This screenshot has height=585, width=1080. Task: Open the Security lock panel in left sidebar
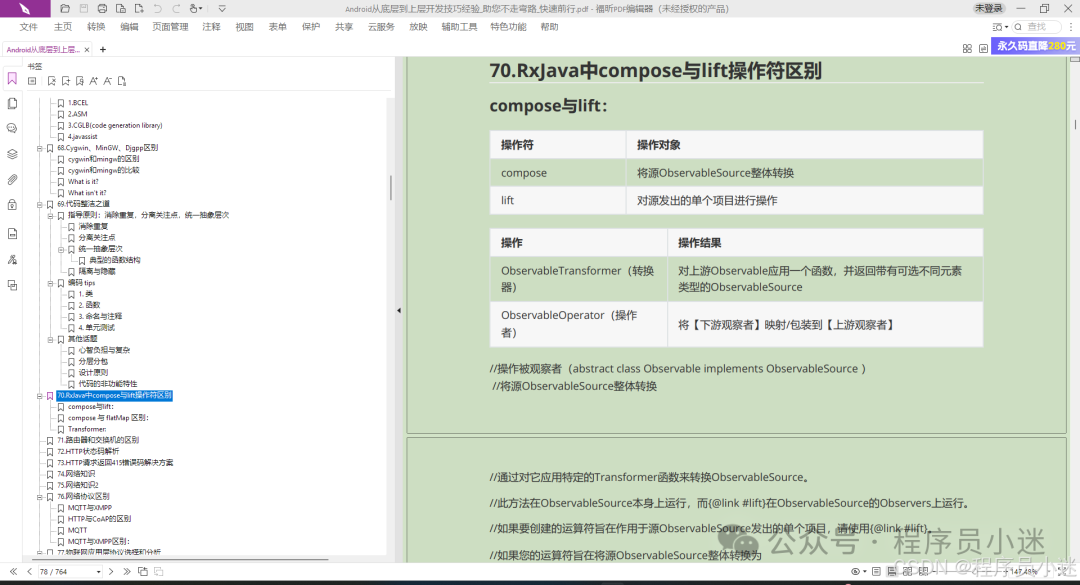(12, 205)
